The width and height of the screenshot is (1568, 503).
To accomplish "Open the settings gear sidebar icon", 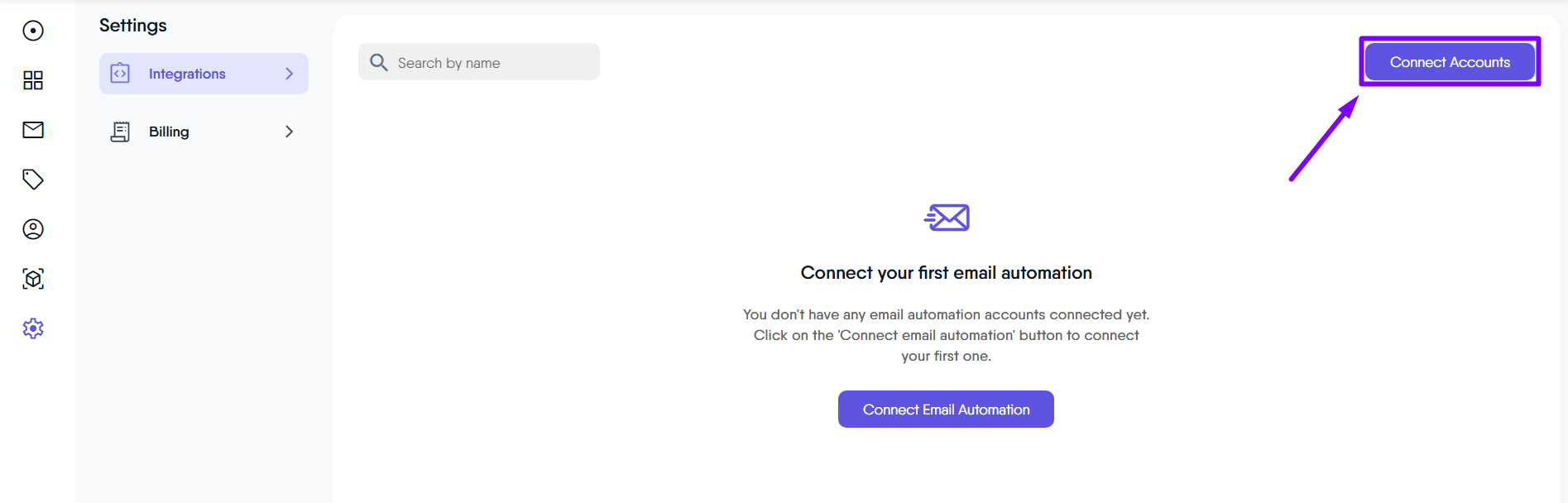I will tap(33, 328).
